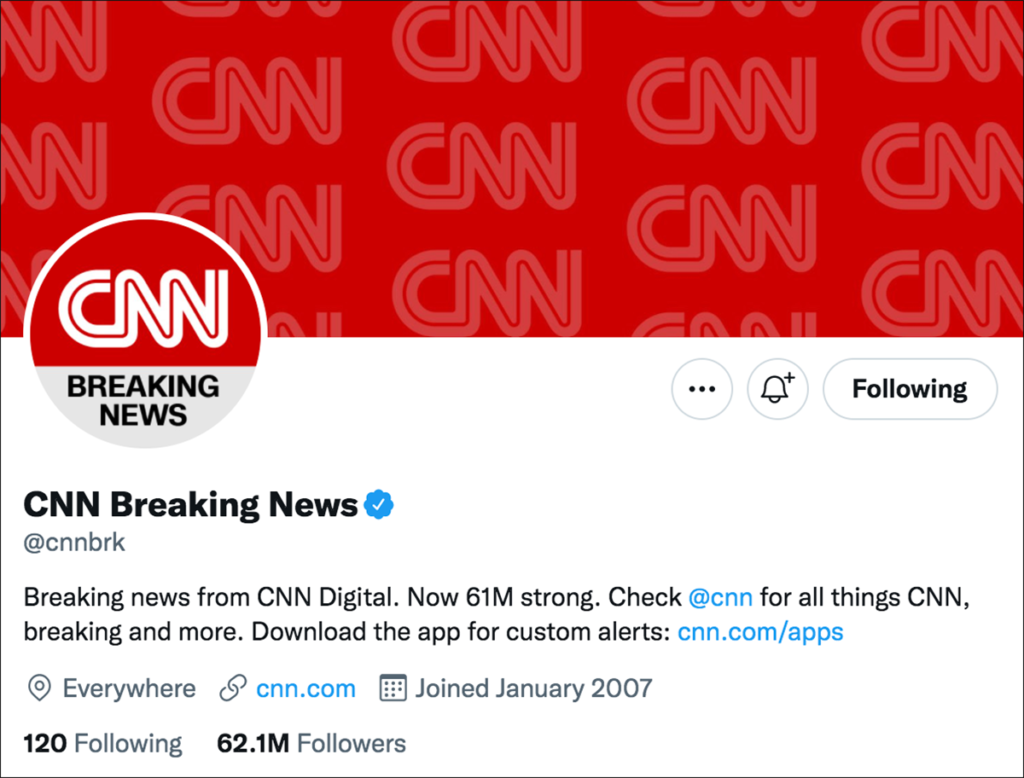Click the BREAKING NEWS label on avatar

click(144, 400)
